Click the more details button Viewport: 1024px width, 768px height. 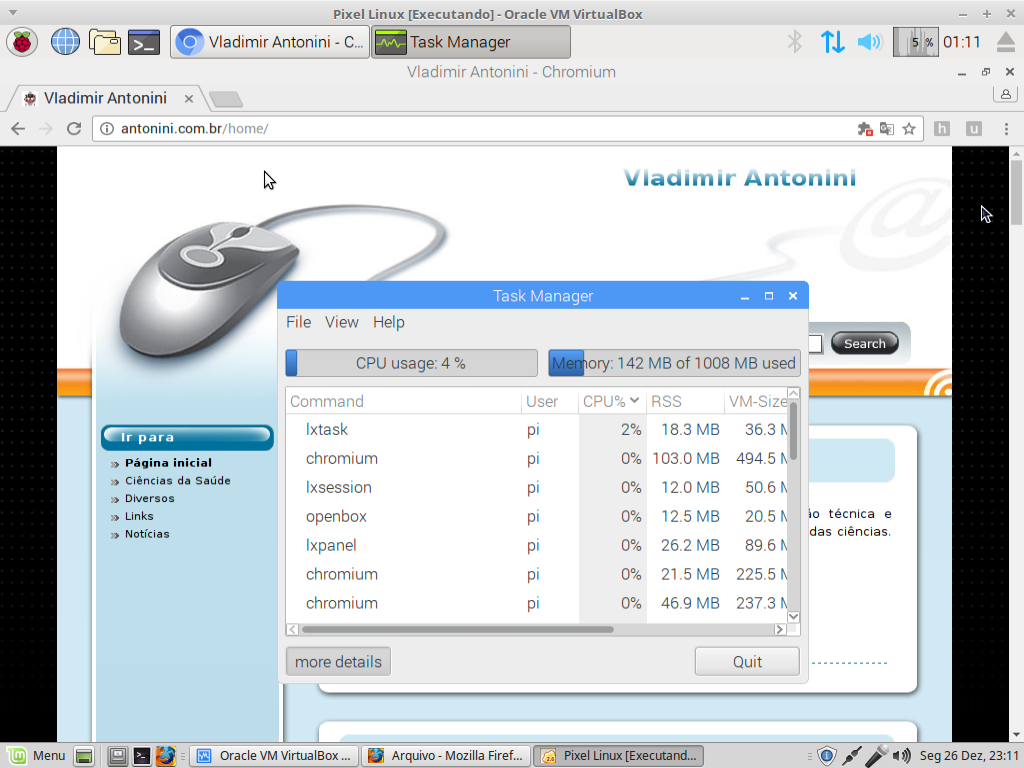tap(338, 662)
